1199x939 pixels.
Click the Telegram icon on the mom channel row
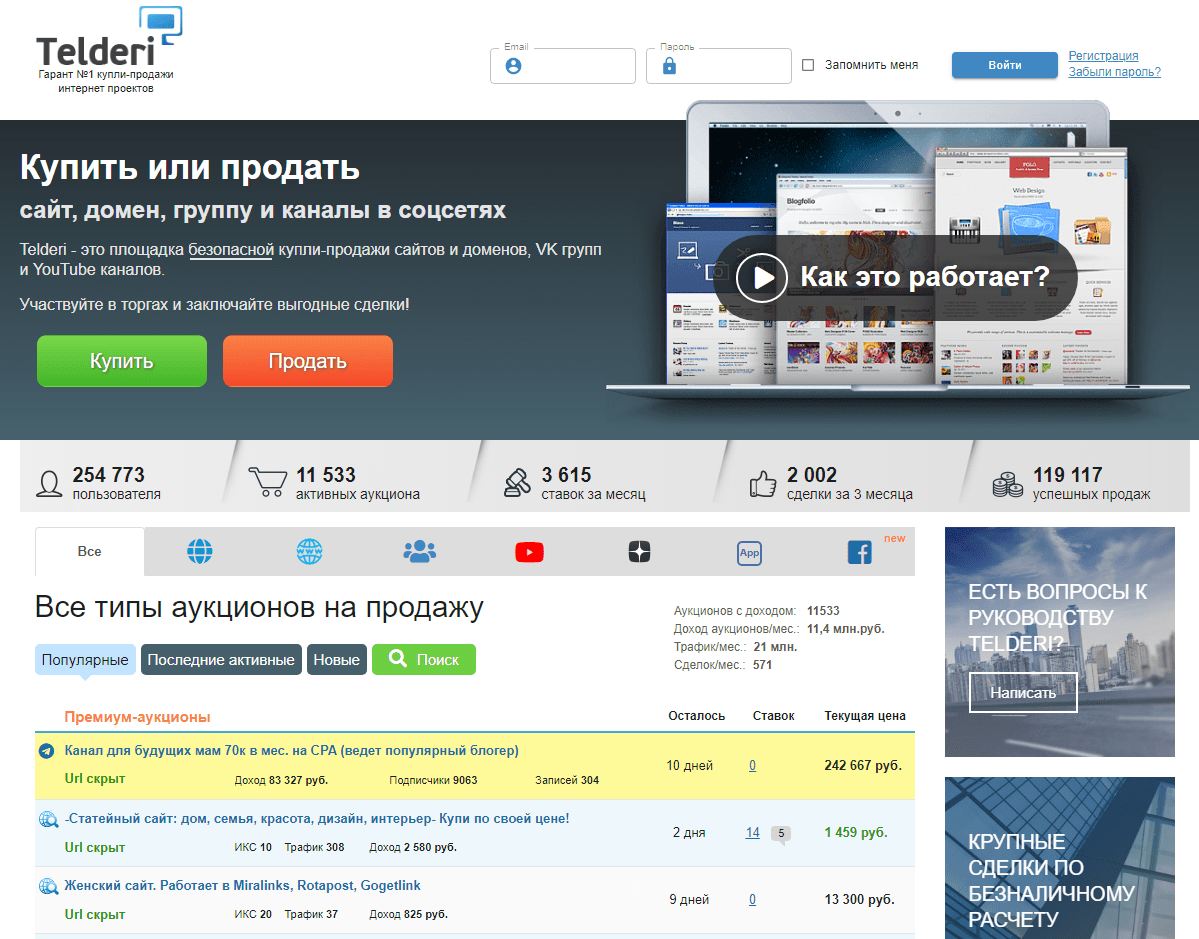pos(47,751)
